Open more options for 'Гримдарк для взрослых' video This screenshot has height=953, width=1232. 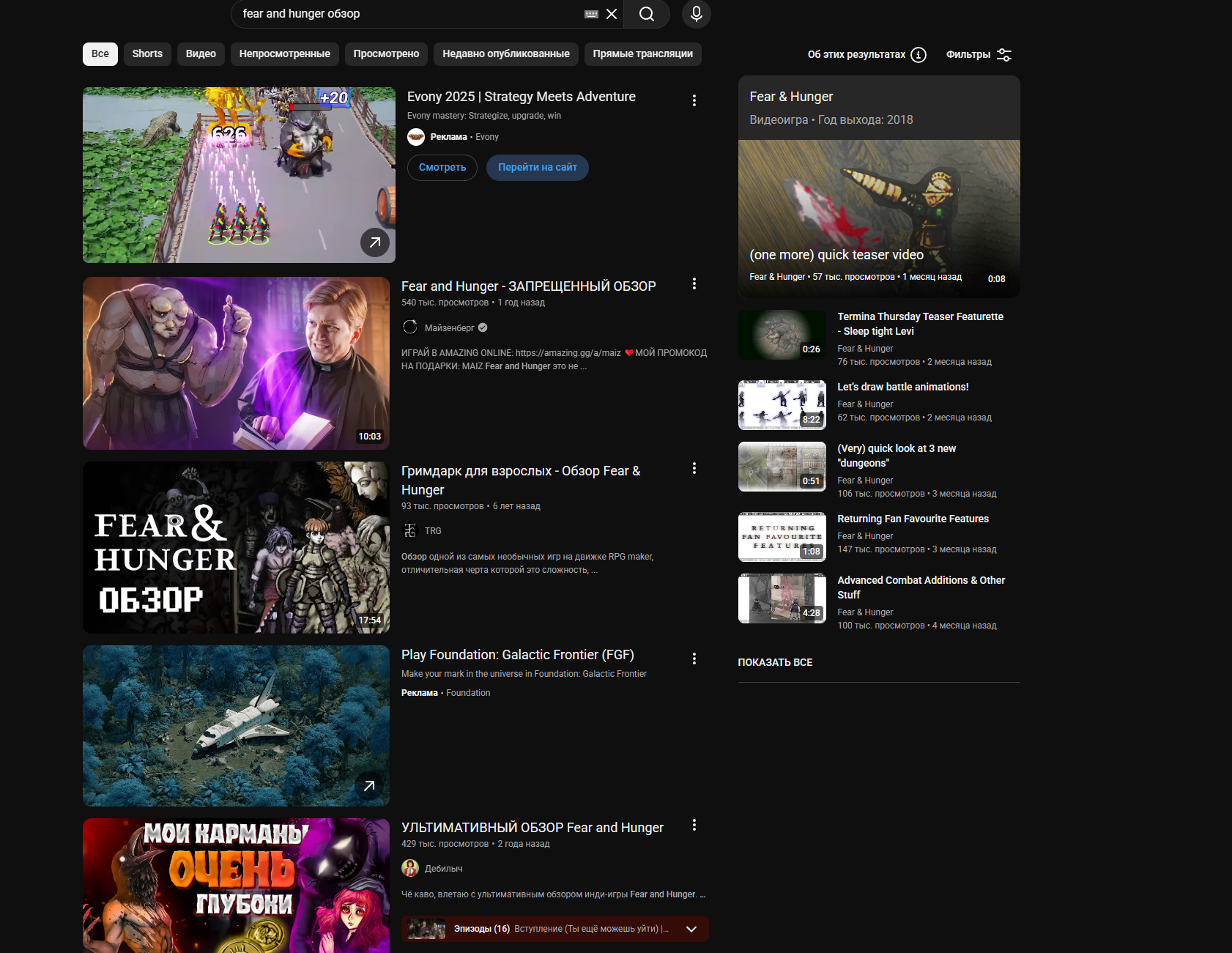(x=694, y=468)
